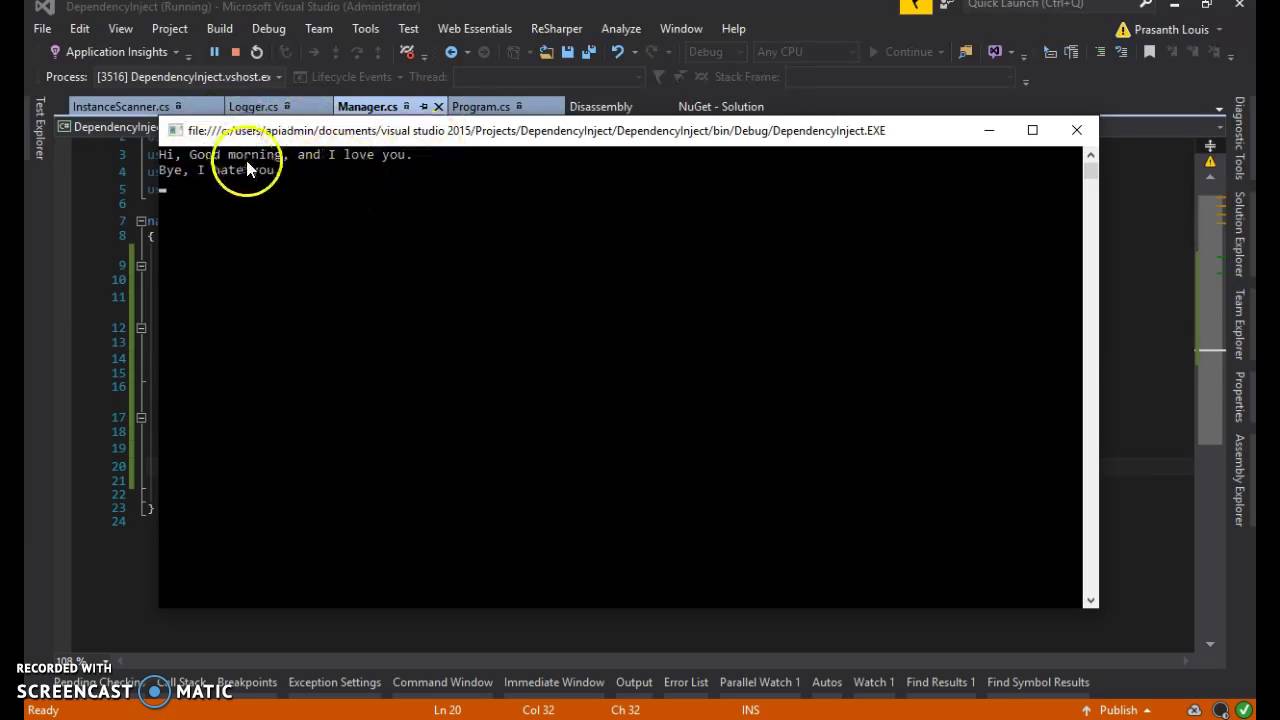
Task: Click the Restart debugging icon
Action: point(257,52)
